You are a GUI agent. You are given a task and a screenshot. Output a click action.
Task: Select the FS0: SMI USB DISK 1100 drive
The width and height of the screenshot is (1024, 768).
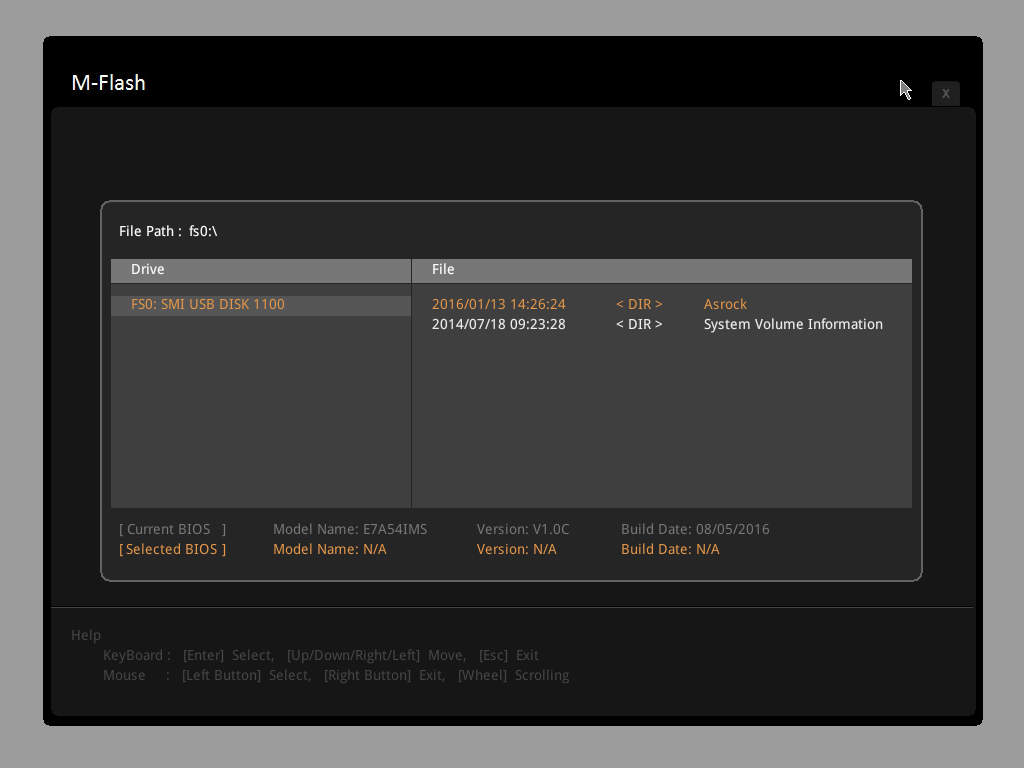(x=208, y=304)
